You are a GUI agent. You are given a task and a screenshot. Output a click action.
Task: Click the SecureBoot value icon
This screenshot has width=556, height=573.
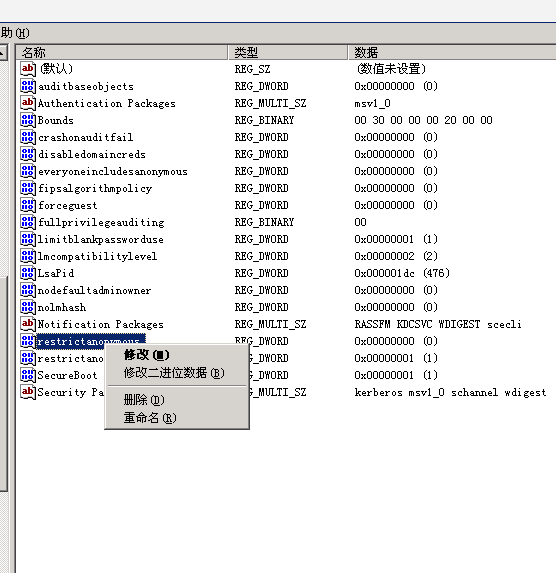pos(28,375)
